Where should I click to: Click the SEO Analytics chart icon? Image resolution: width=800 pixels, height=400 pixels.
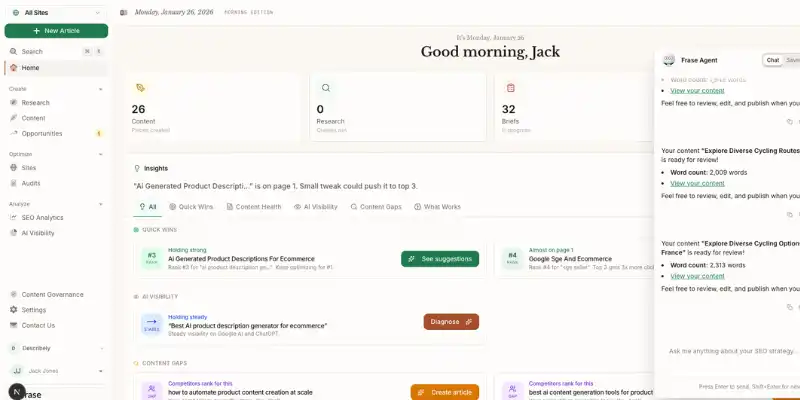(x=13, y=217)
